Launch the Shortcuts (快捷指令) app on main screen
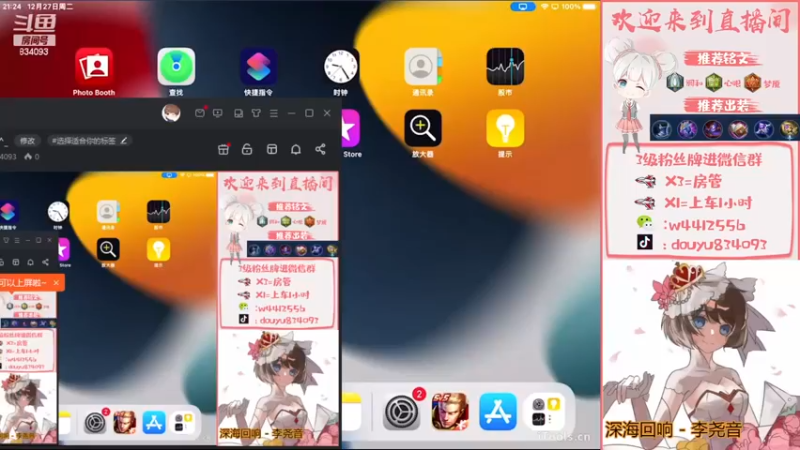The image size is (800, 450). click(259, 67)
